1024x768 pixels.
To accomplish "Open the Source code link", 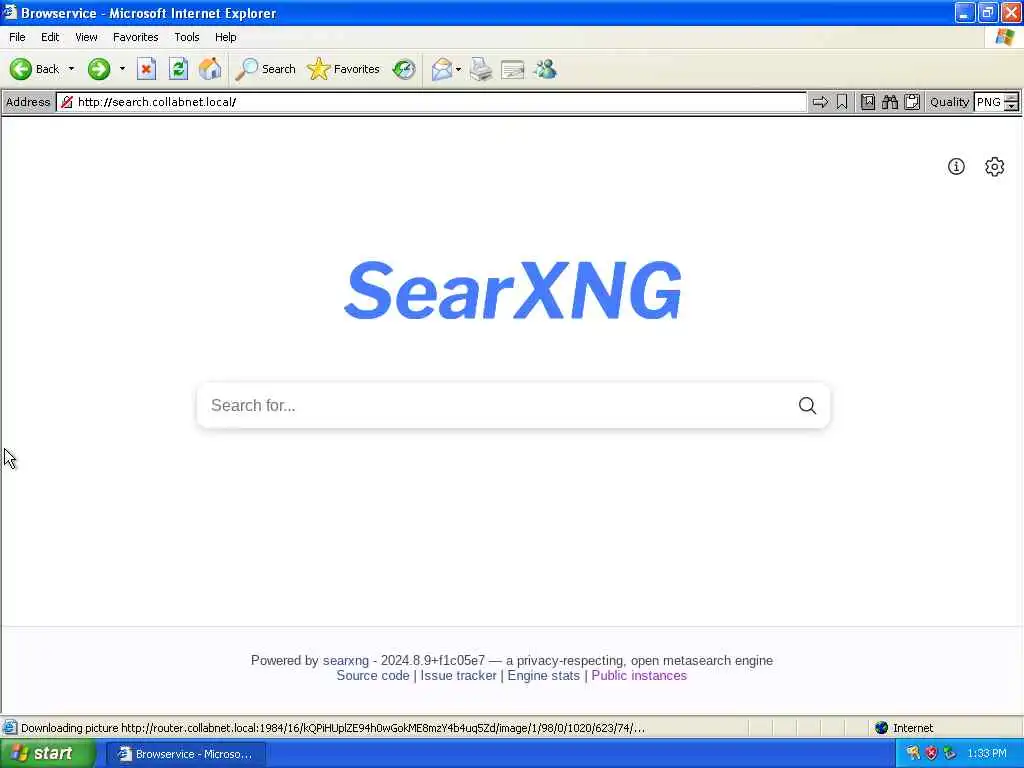I will point(373,675).
